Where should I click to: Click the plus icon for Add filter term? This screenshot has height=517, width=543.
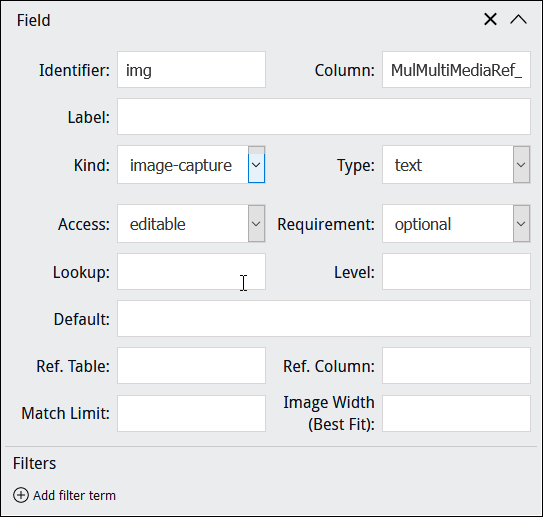21,495
